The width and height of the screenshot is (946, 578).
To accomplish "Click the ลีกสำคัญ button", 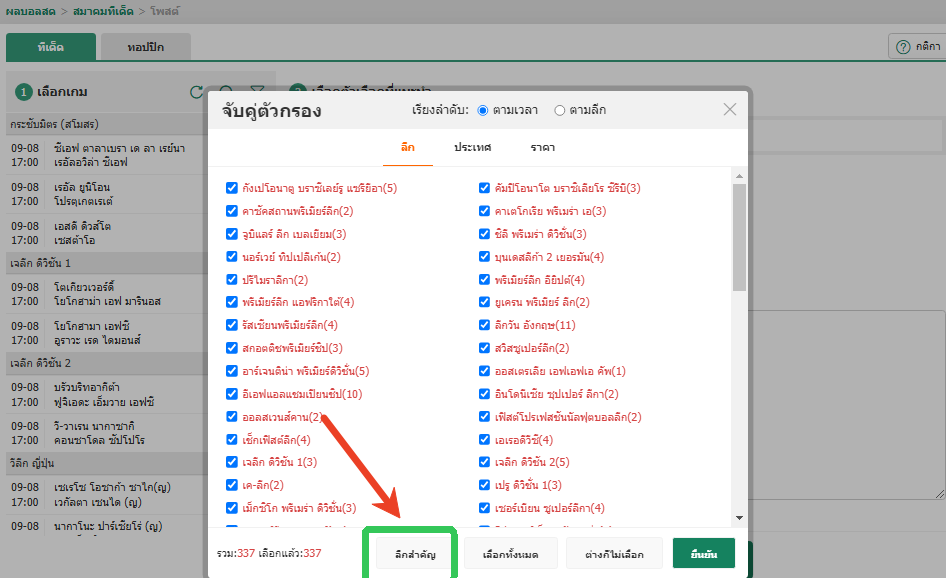I will 415,553.
